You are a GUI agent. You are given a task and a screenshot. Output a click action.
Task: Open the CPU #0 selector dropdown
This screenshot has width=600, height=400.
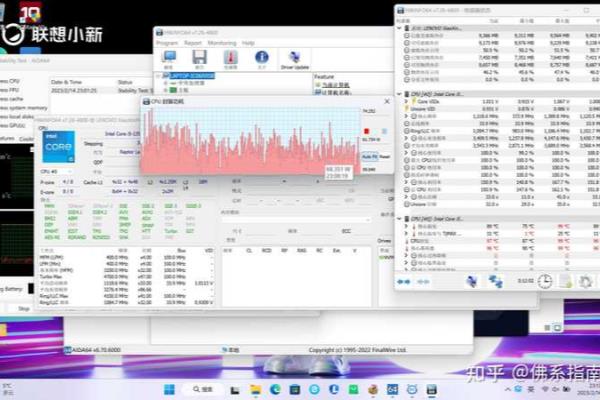56,171
